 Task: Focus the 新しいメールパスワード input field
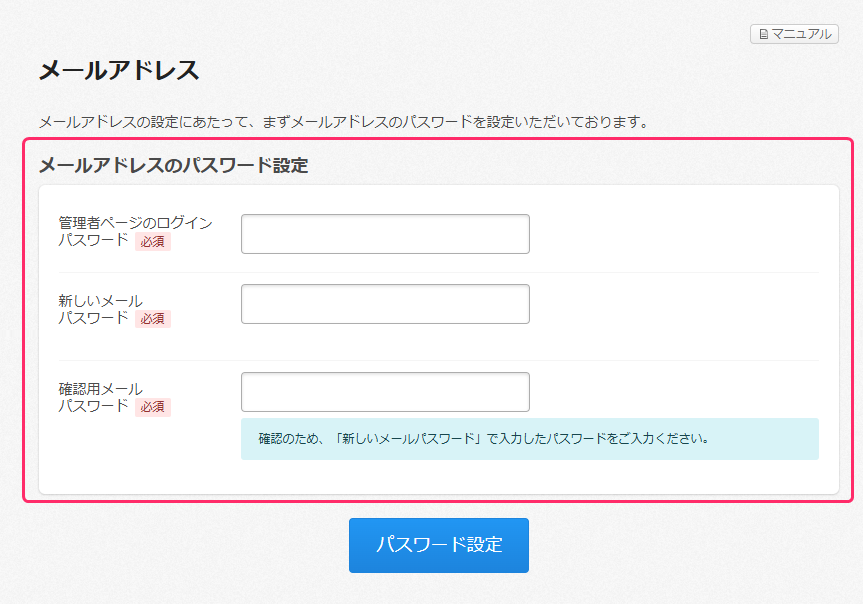pyautogui.click(x=385, y=304)
